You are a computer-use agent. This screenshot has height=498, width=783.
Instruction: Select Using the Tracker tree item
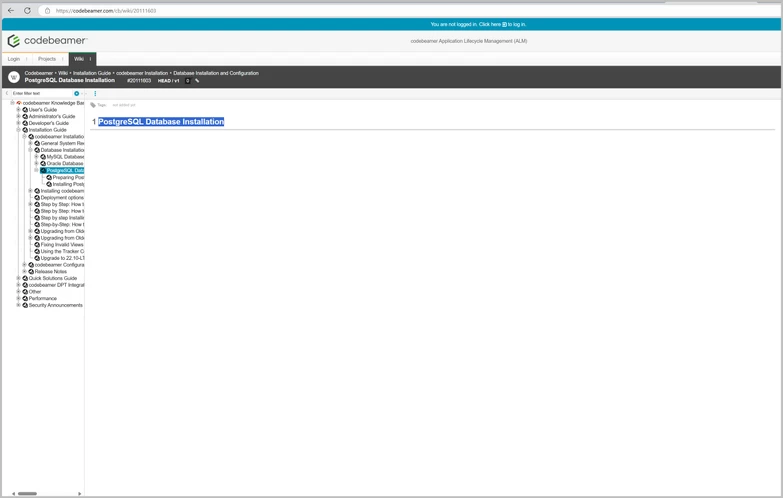[62, 251]
